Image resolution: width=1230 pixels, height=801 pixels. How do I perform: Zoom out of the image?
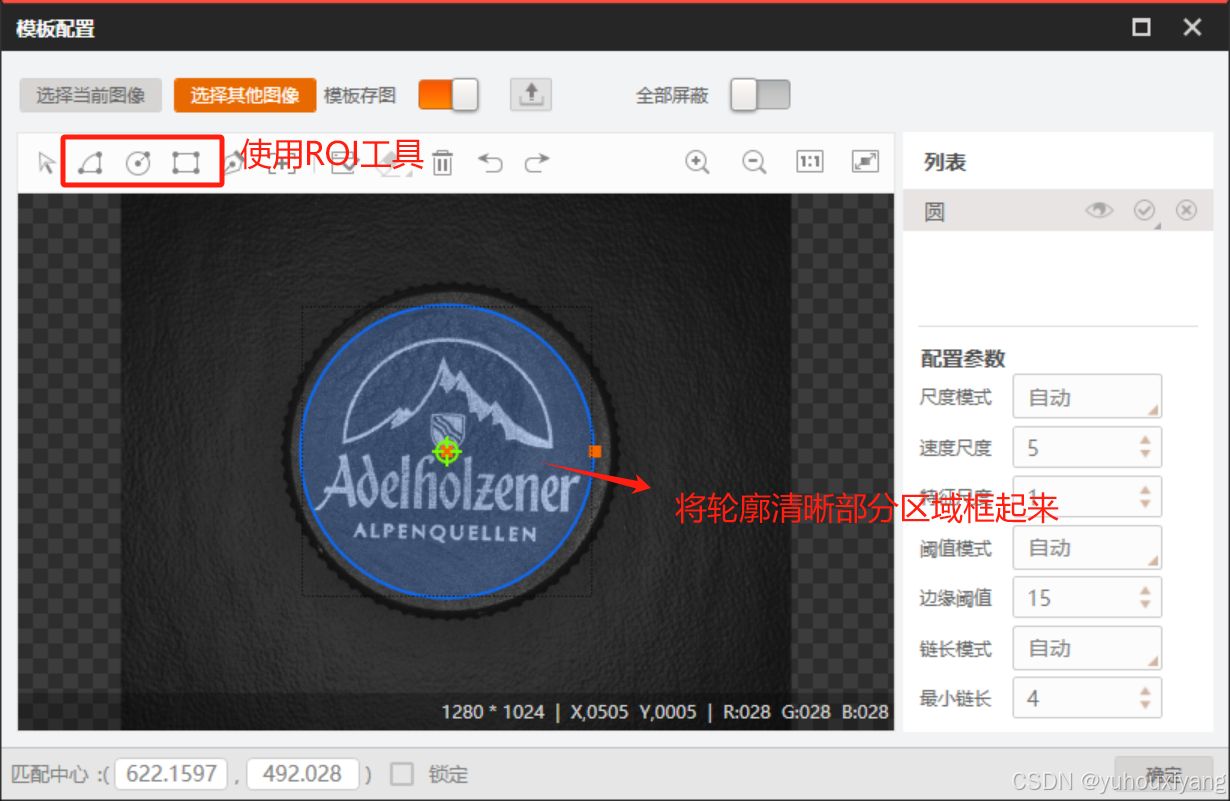[x=754, y=162]
